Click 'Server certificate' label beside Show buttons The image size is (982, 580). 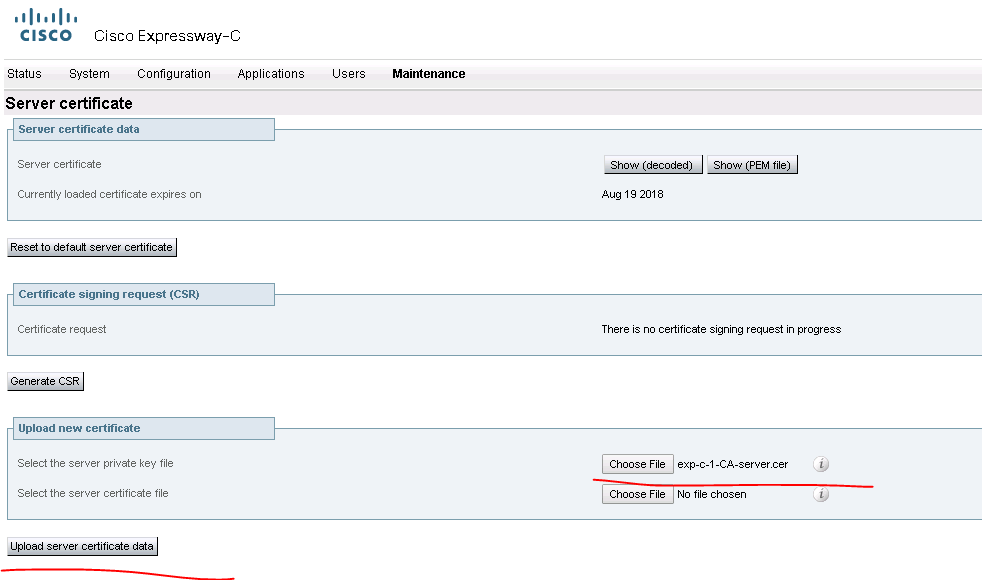tap(59, 164)
